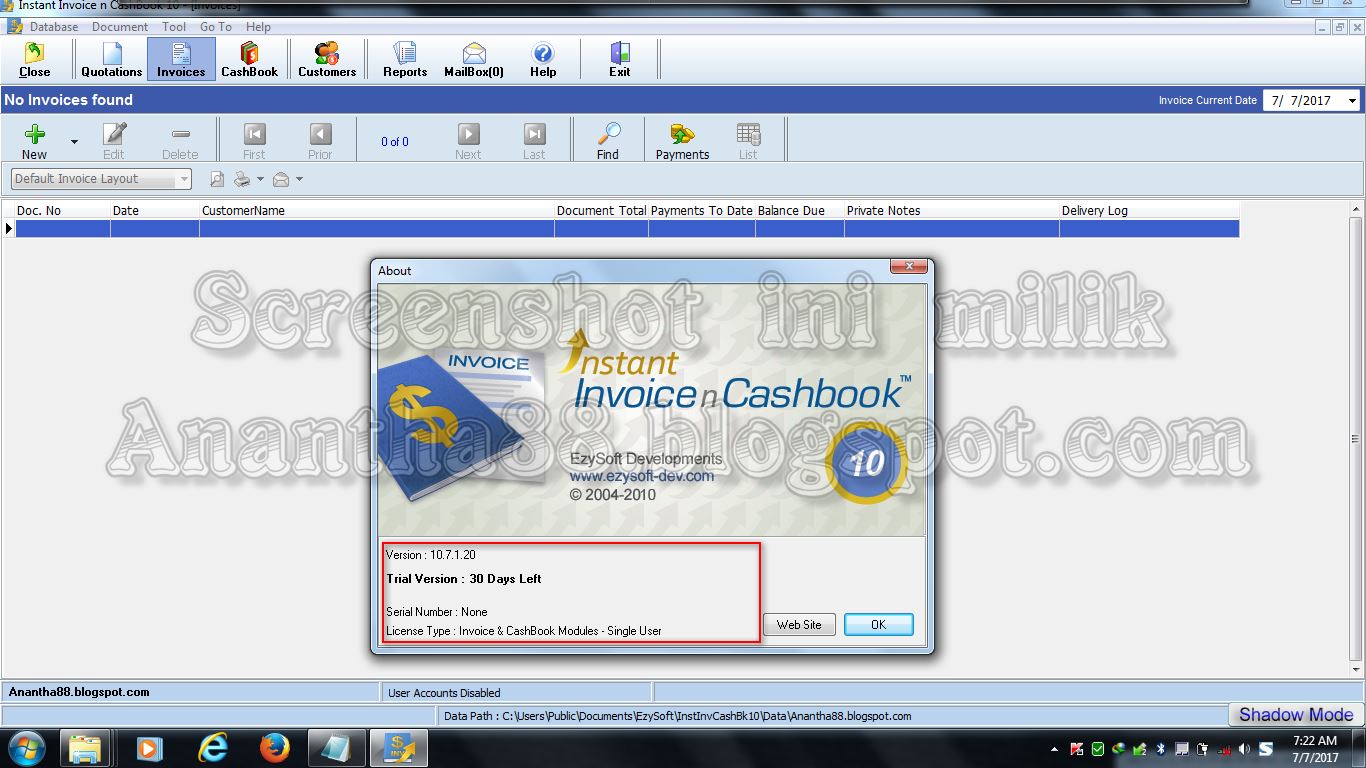Click the Delivery Log column header

click(1150, 210)
